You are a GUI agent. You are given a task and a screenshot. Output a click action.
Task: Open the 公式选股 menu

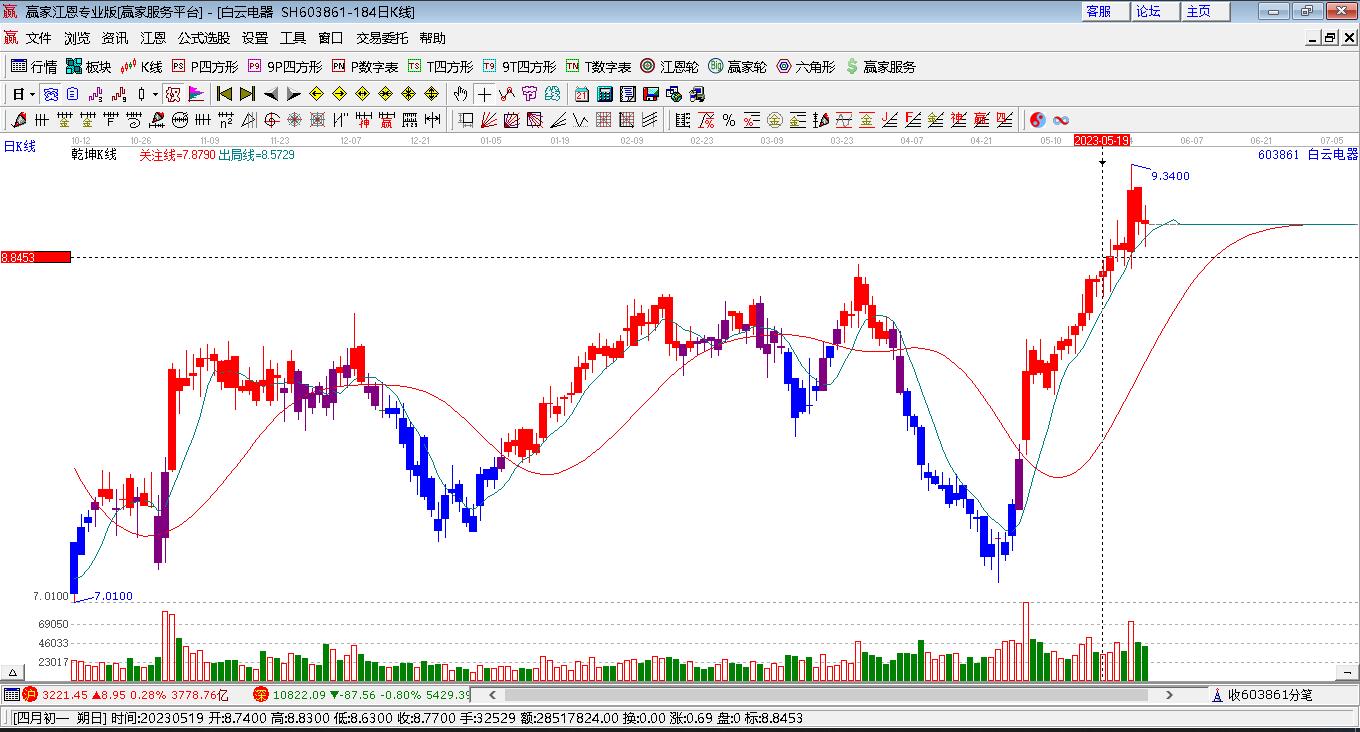pyautogui.click(x=204, y=38)
